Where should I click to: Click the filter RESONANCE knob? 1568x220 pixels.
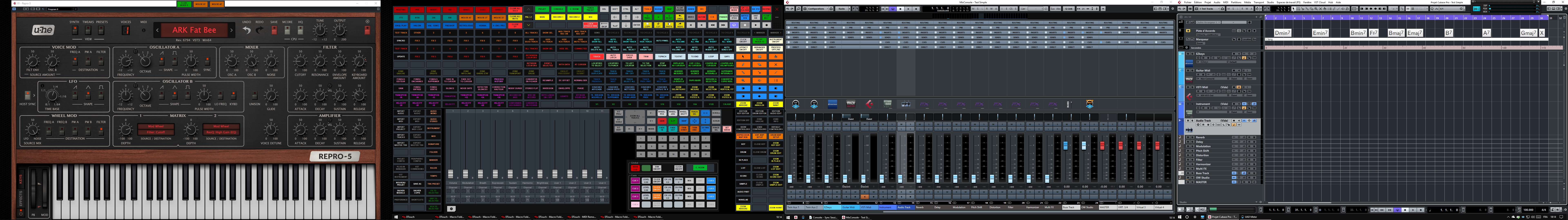[x=320, y=61]
